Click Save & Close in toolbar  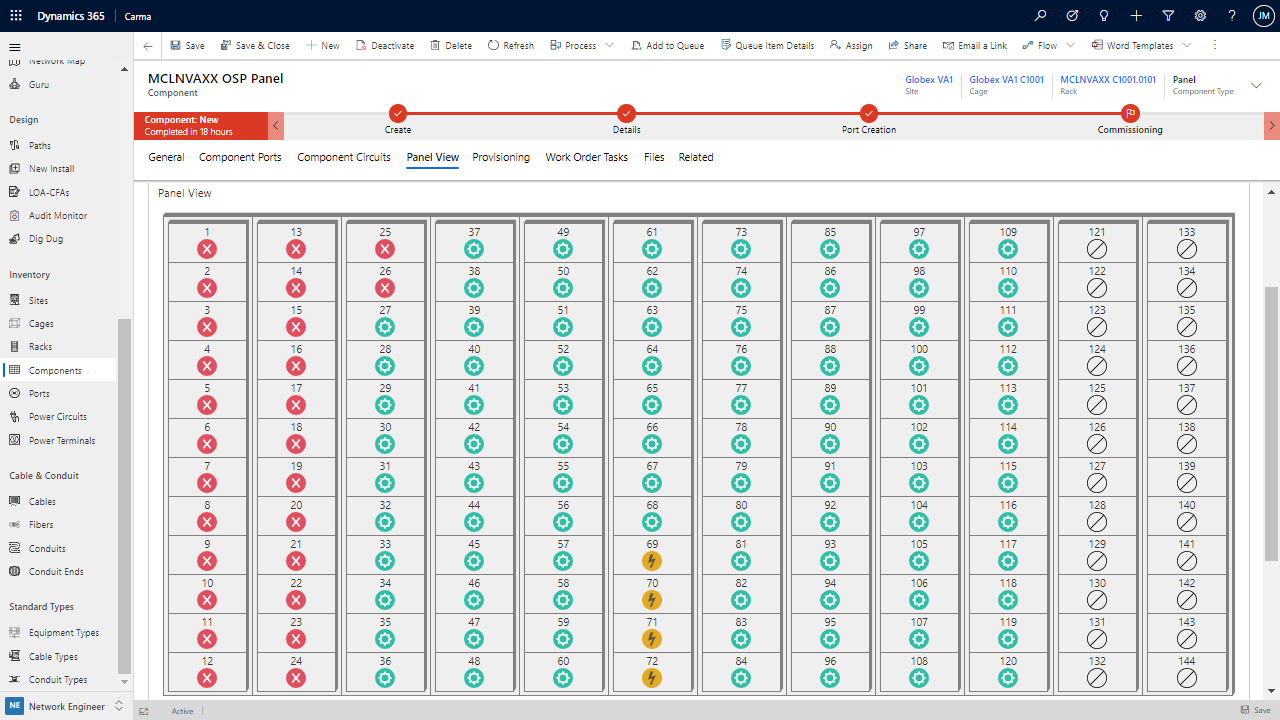(254, 46)
